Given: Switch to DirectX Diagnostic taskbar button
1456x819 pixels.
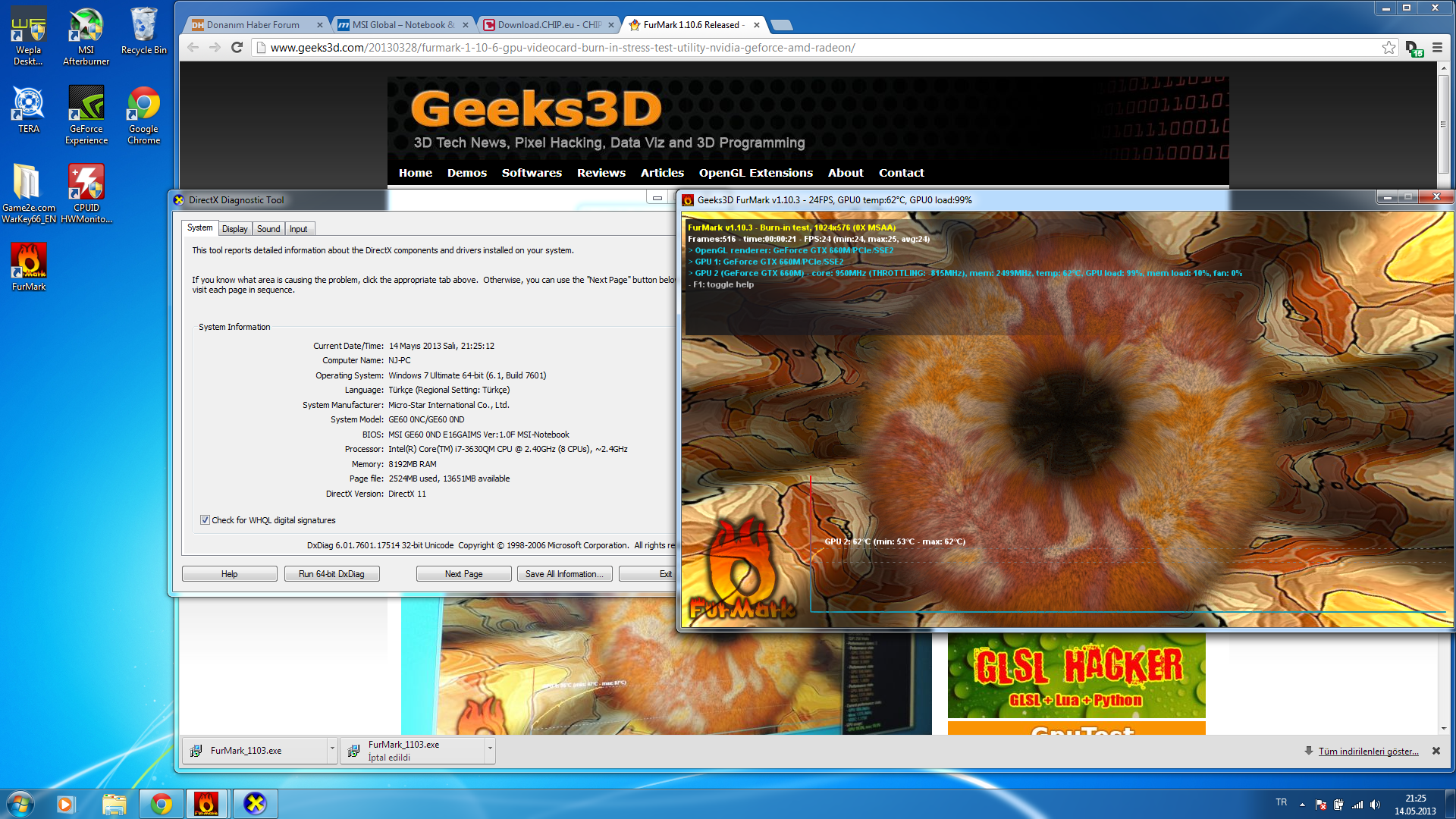Looking at the screenshot, I should pos(255,804).
